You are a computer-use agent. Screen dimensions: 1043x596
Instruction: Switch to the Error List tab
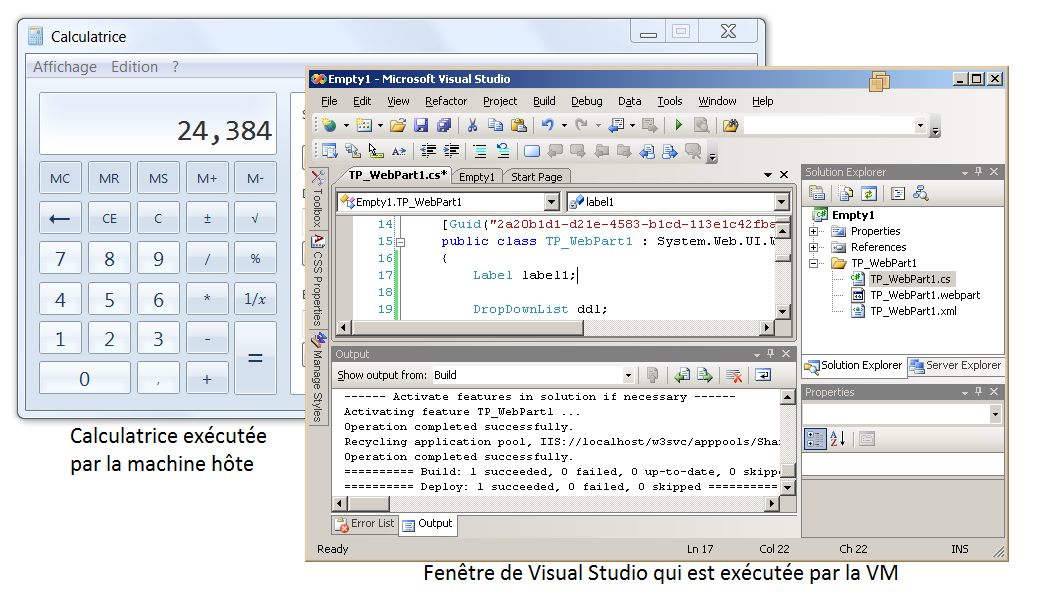365,524
